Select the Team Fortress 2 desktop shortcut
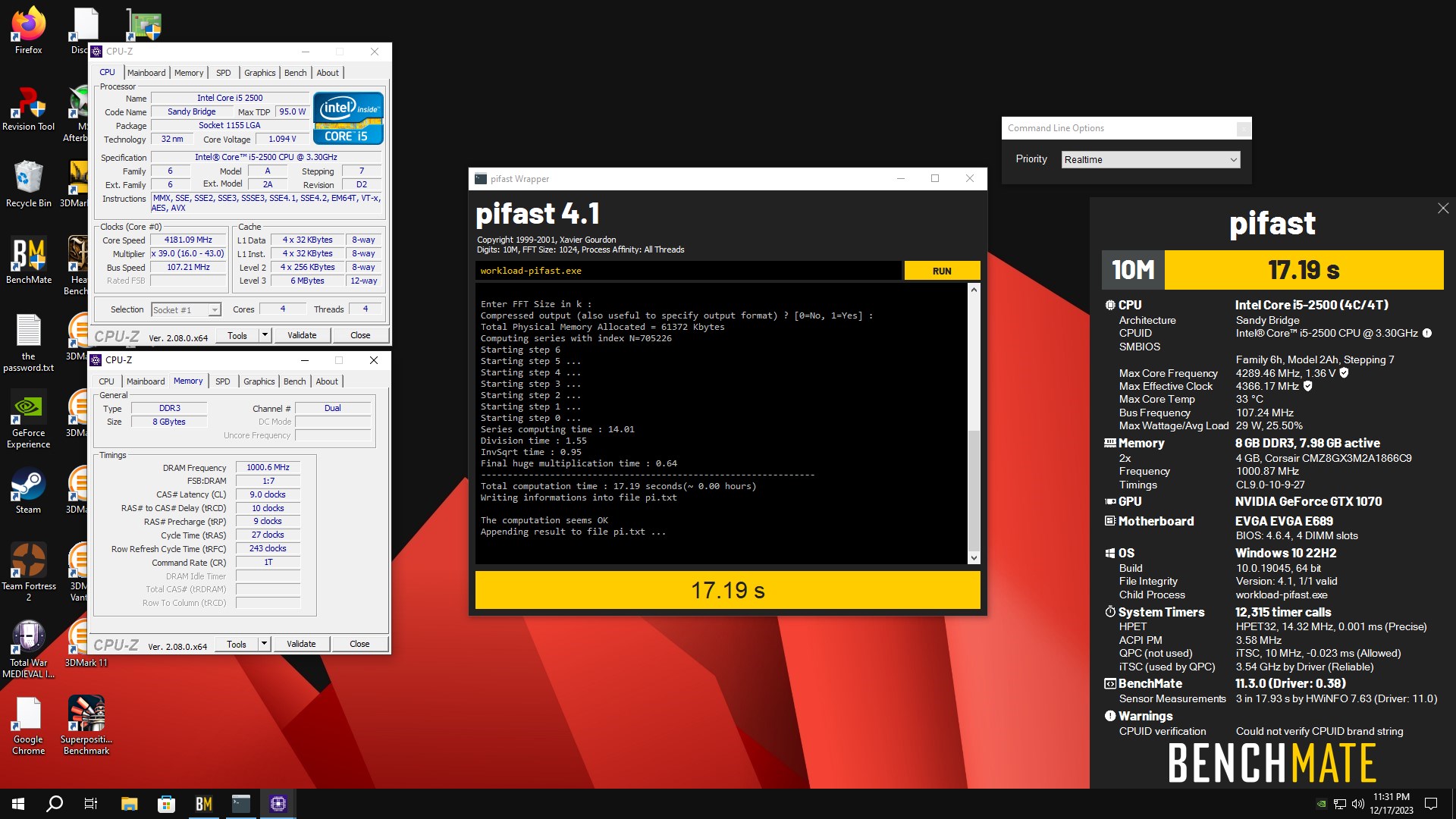1456x819 pixels. [x=28, y=573]
